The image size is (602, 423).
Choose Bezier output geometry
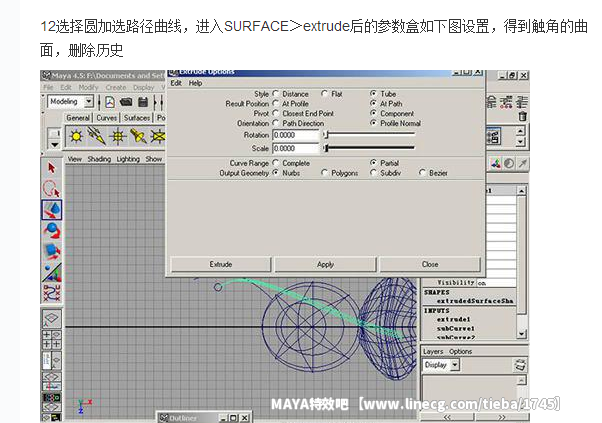(x=422, y=173)
